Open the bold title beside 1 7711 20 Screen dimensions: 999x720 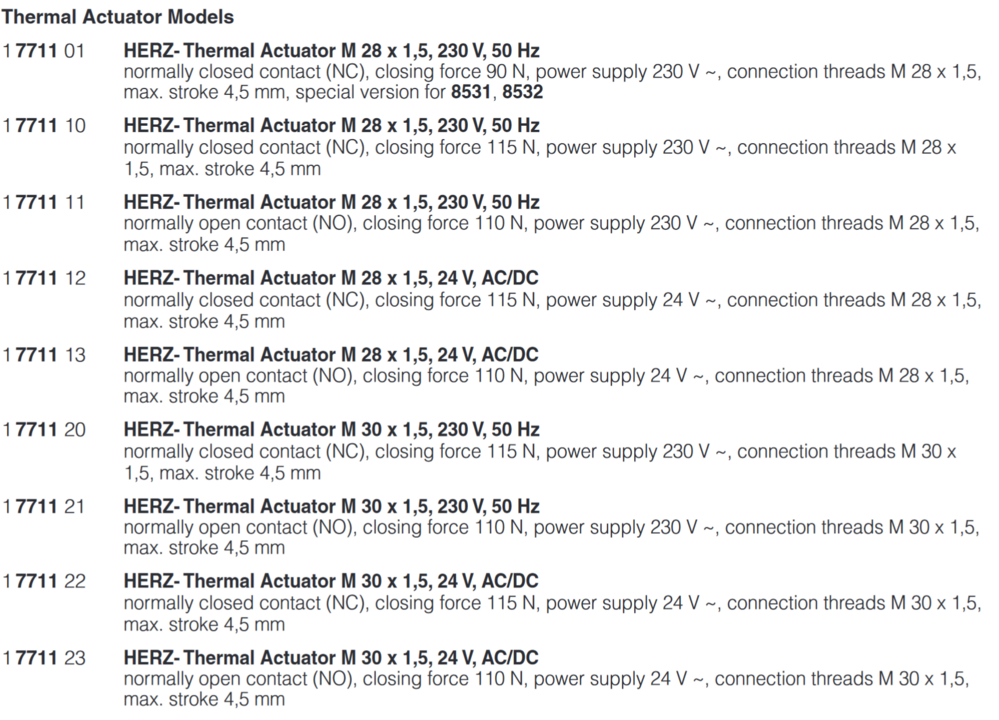tap(331, 430)
